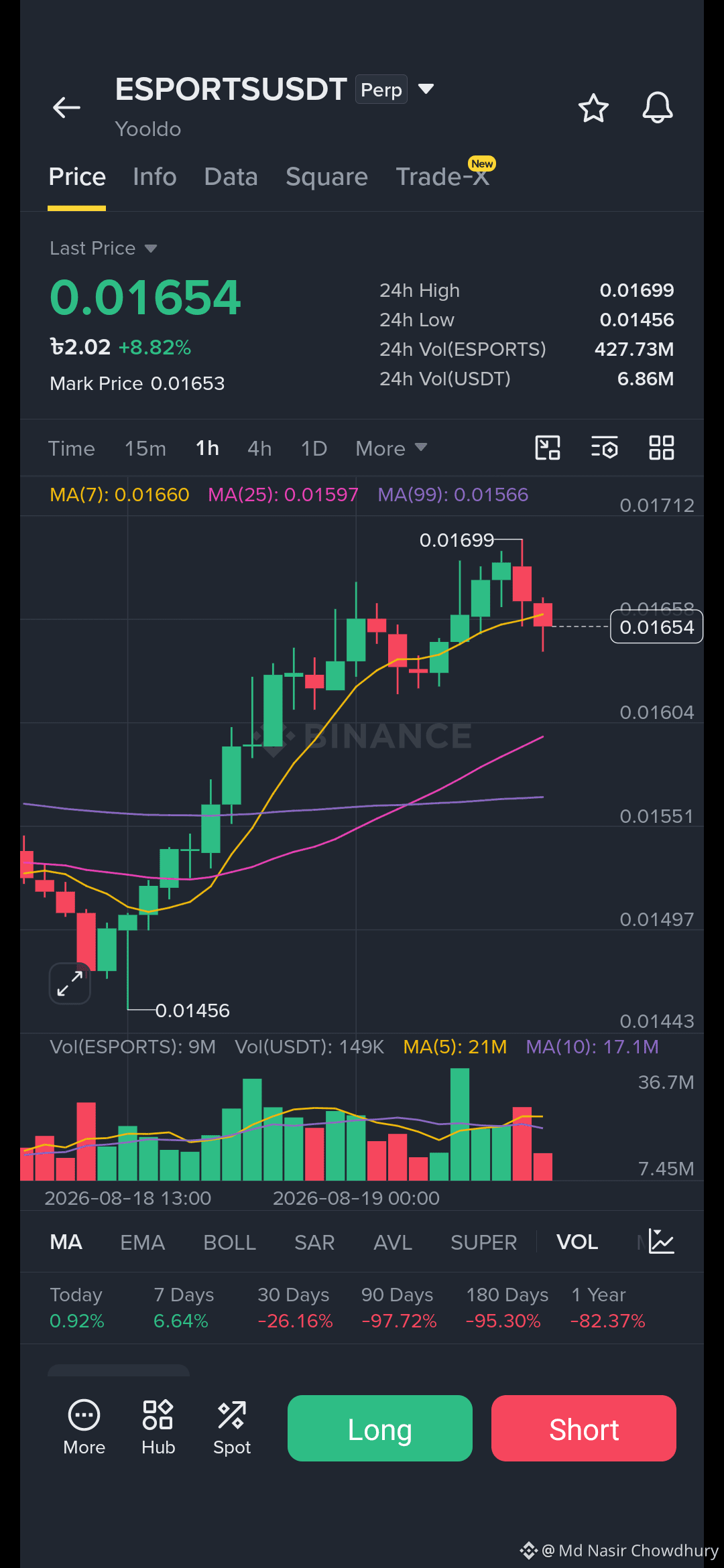Open the multi-chart grid layout icon
724x1568 pixels.
click(x=662, y=448)
